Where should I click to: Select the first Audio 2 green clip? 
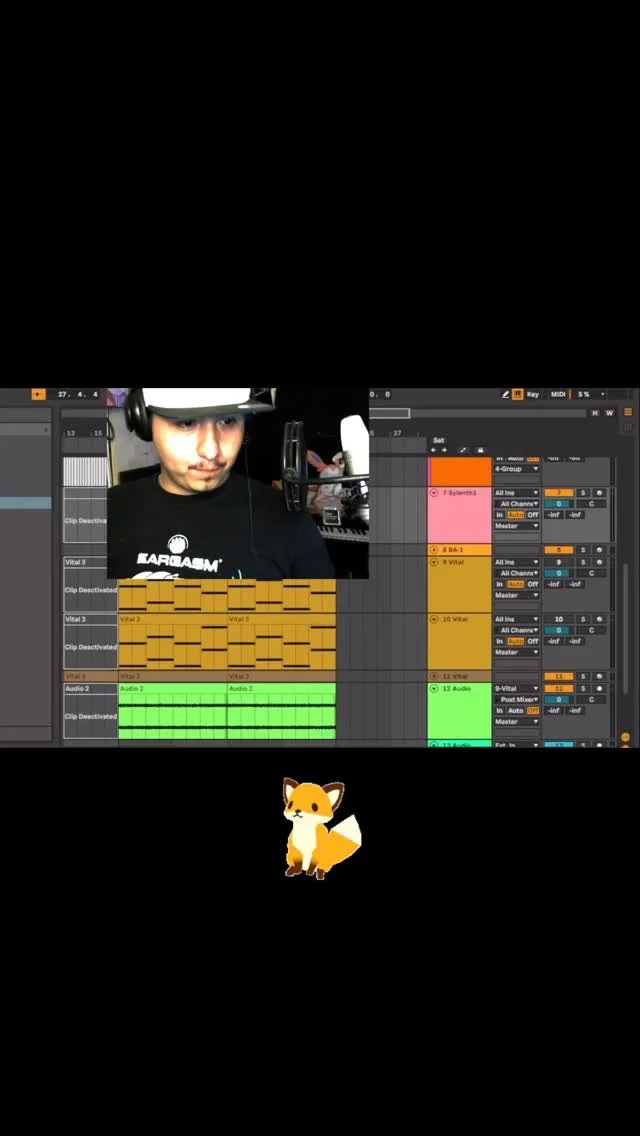point(173,711)
